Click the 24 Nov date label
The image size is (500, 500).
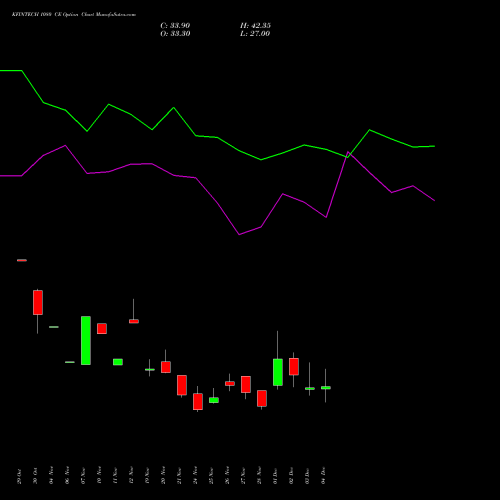[195, 476]
